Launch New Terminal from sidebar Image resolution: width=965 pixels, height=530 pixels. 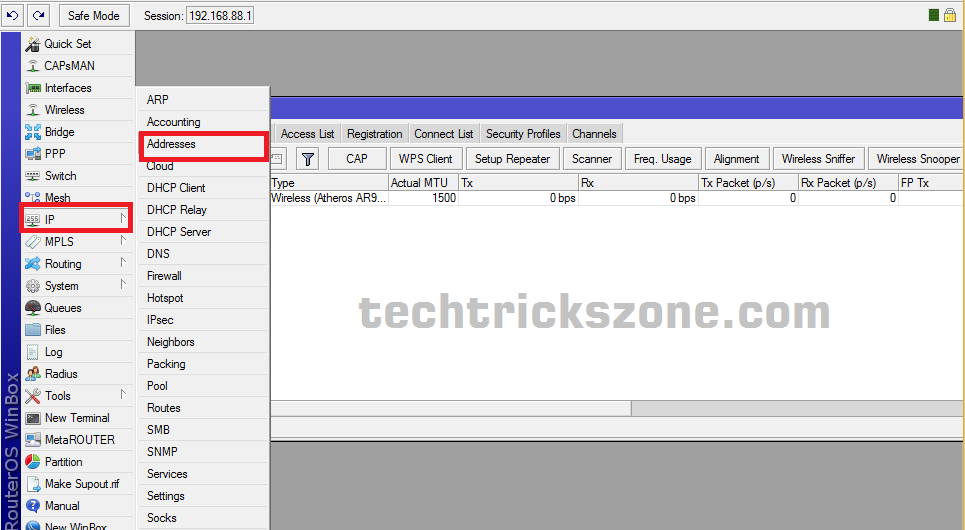coord(78,418)
